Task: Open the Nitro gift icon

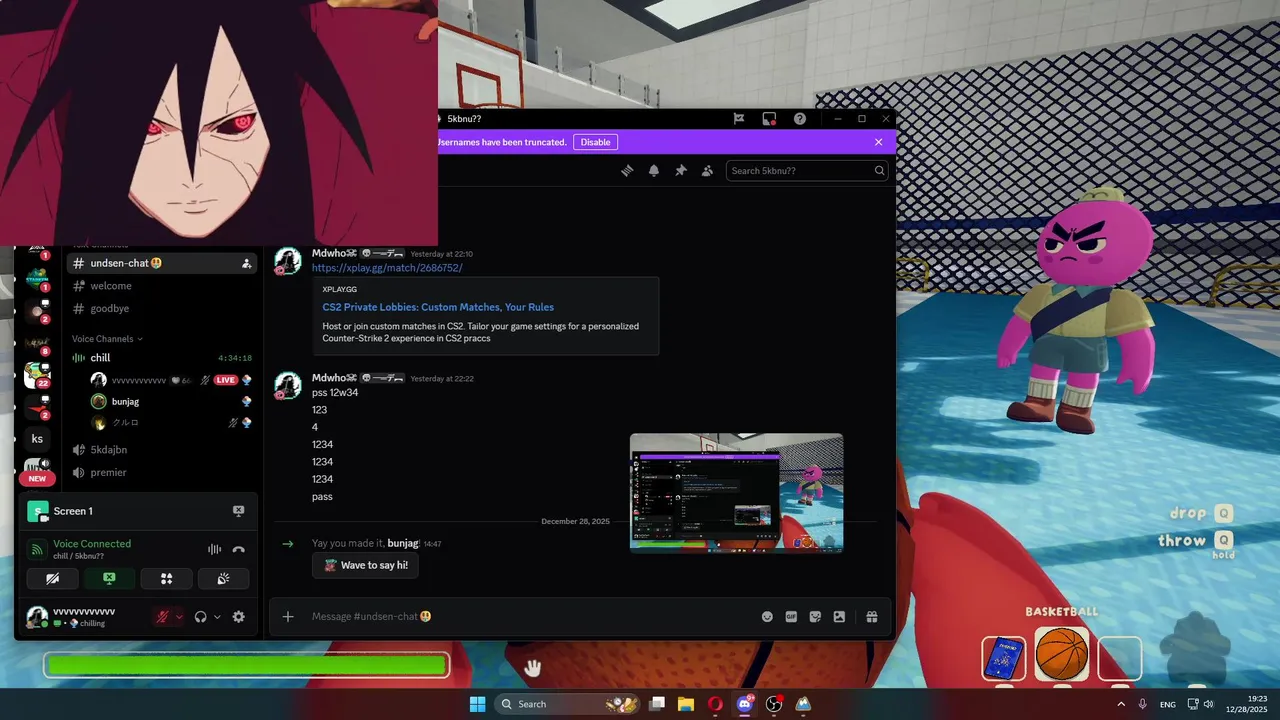Action: point(872,617)
